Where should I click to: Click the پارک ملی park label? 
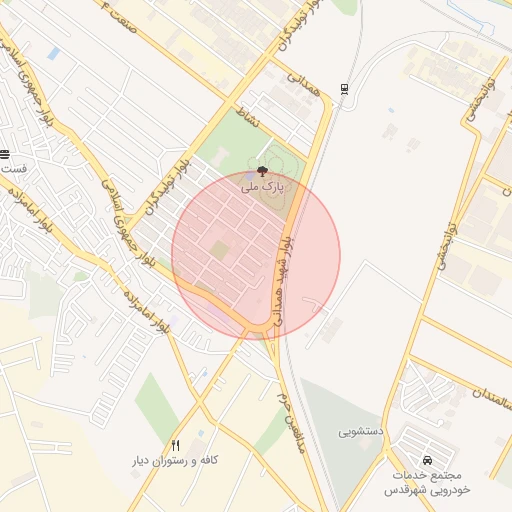coord(263,187)
